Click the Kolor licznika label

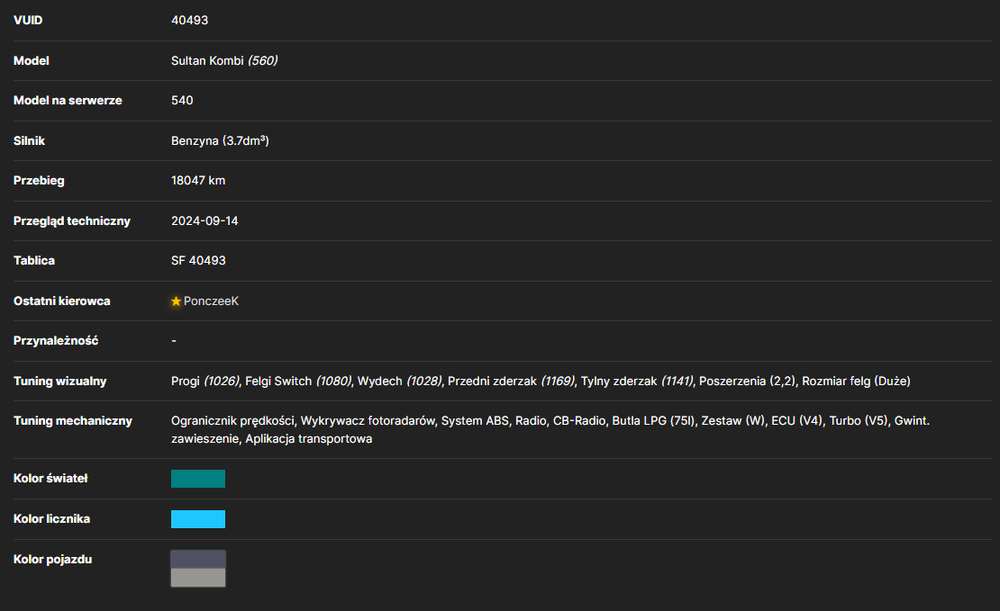[52, 519]
